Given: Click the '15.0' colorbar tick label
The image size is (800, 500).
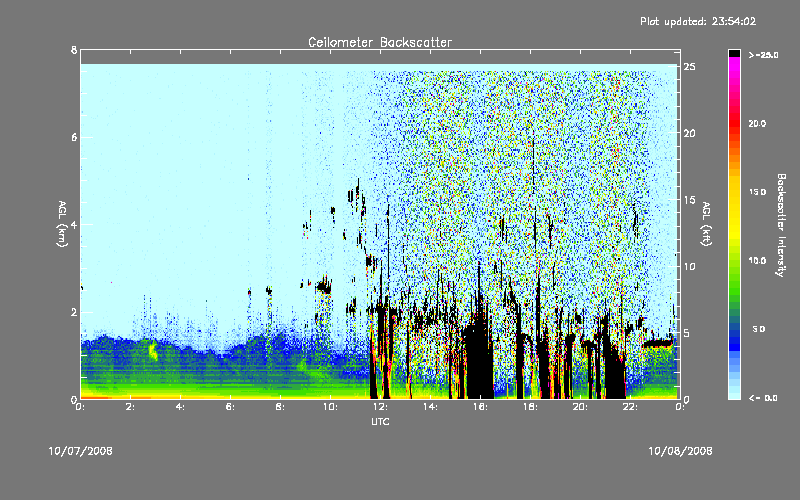Looking at the screenshot, I should coord(757,192).
